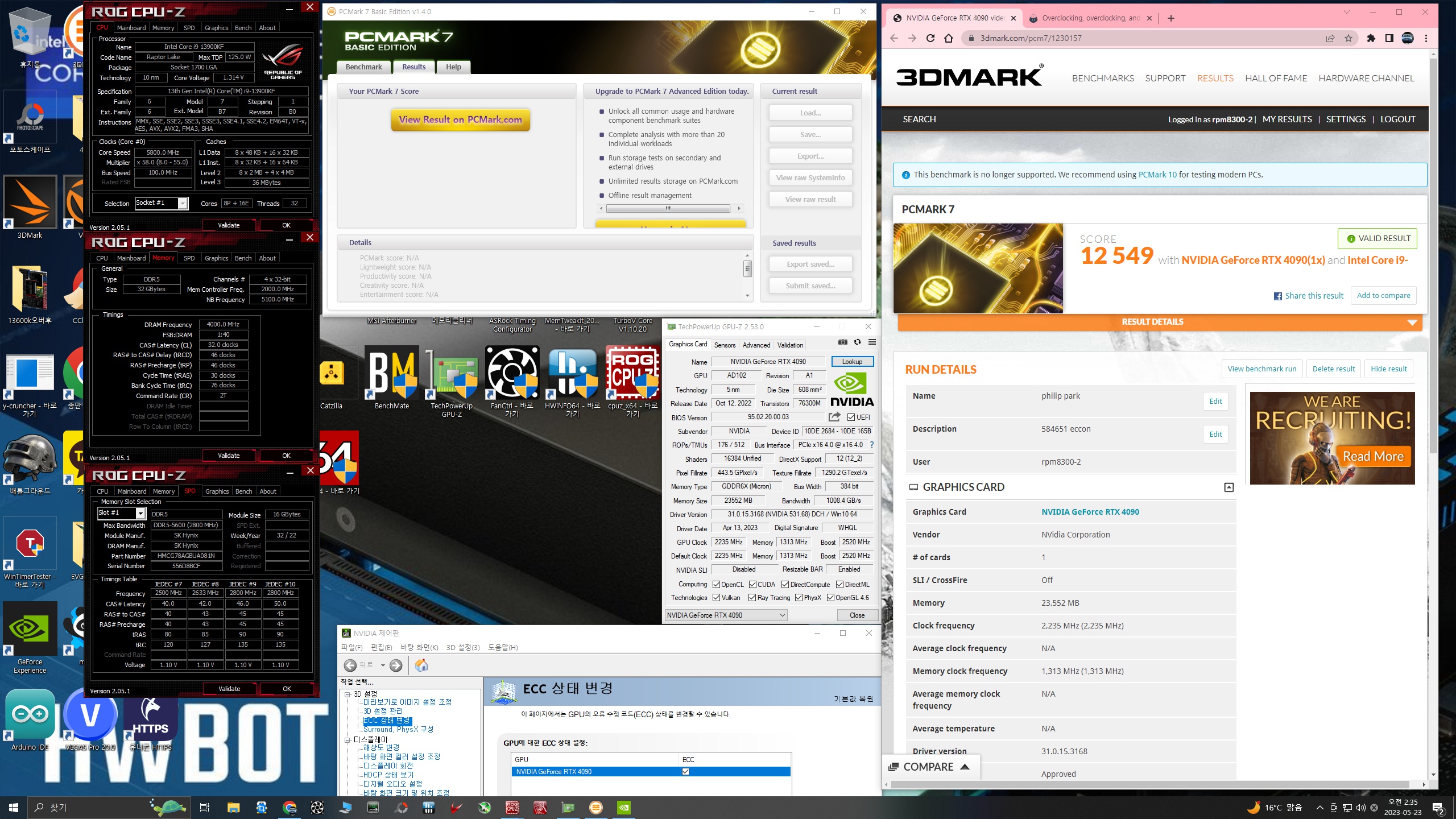Image resolution: width=1456 pixels, height=819 pixels.
Task: Click the Windows Start button
Action: pyautogui.click(x=14, y=808)
